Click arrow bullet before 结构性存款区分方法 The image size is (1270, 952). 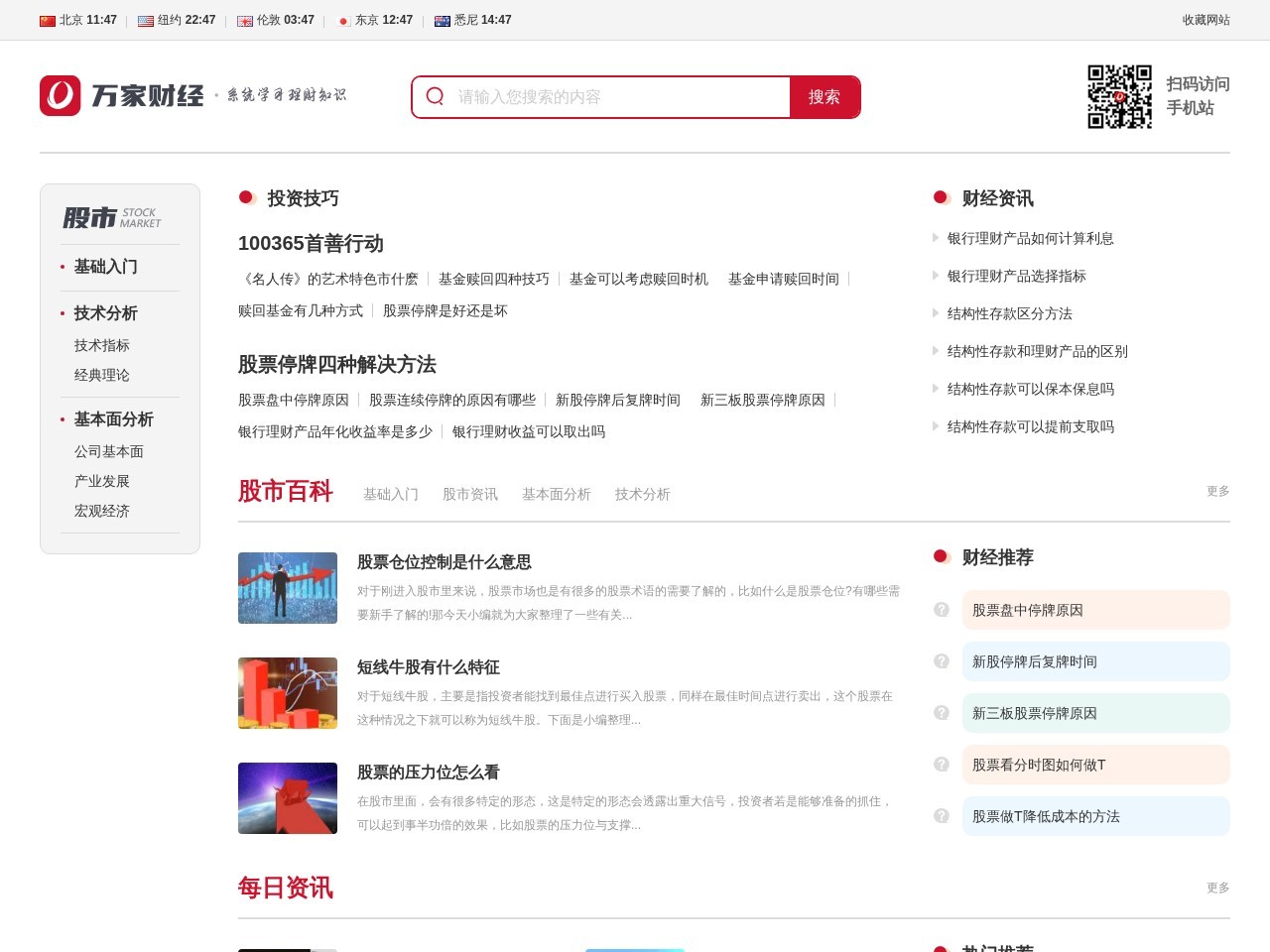coord(936,313)
